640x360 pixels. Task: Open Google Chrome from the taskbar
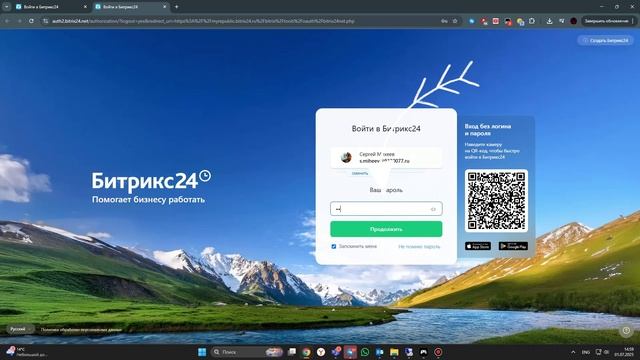tap(306, 352)
